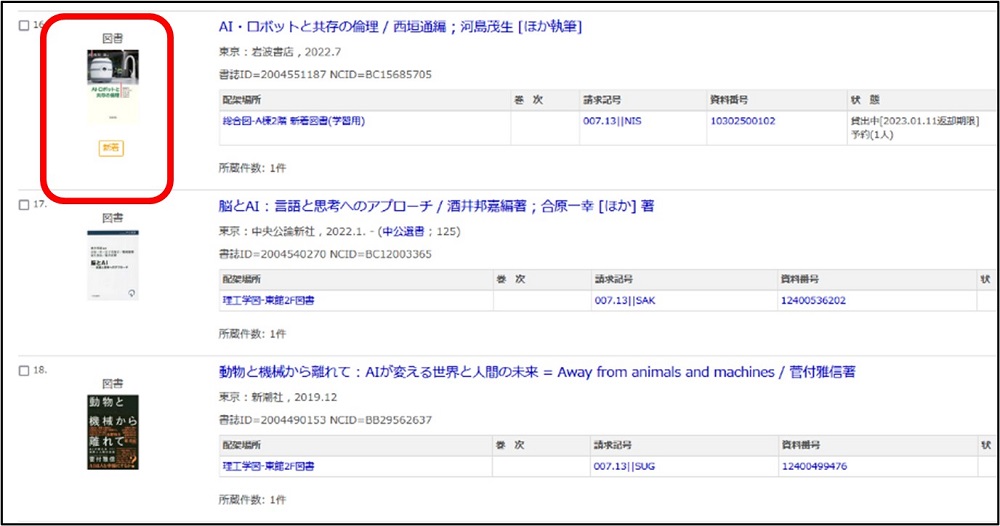Click call number 007.13||NIS
Image resolution: width=1000 pixels, height=526 pixels.
pos(612,121)
